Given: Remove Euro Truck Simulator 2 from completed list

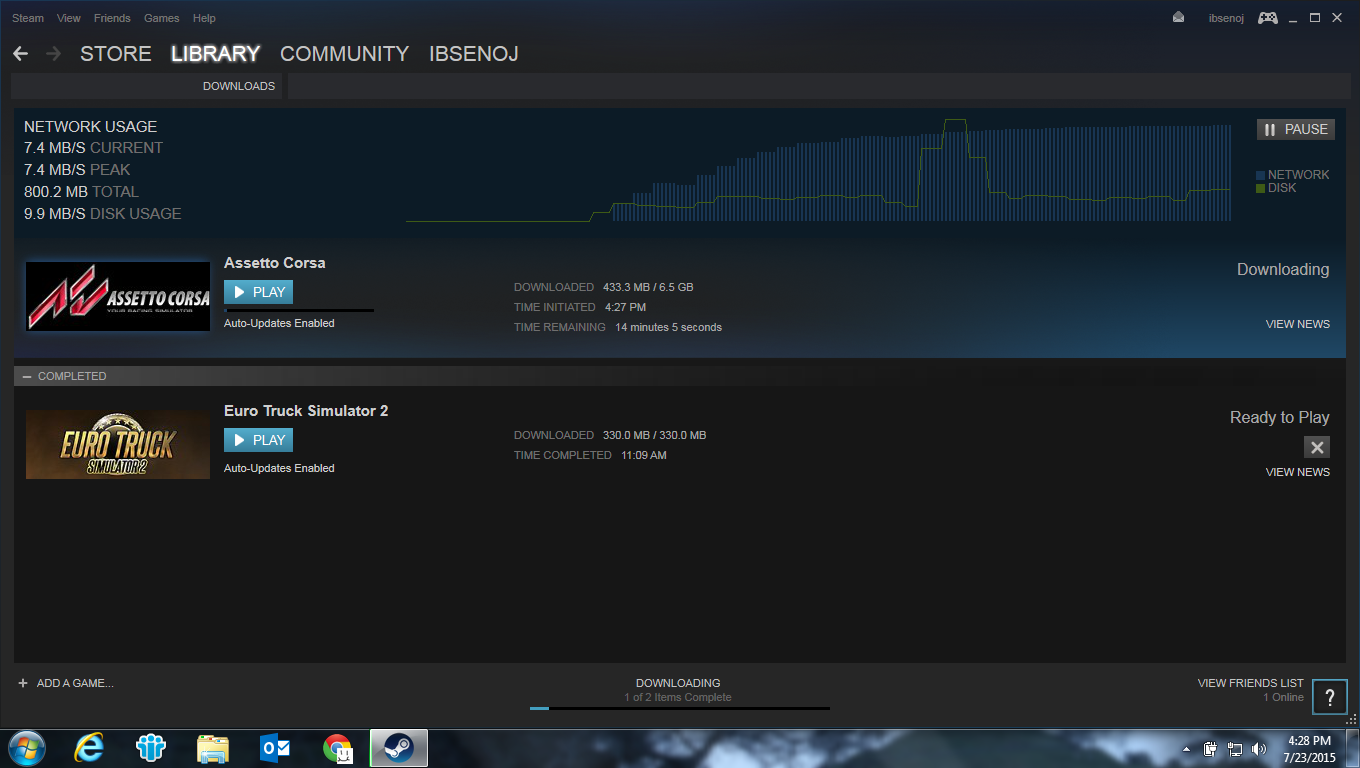Looking at the screenshot, I should [x=1317, y=448].
